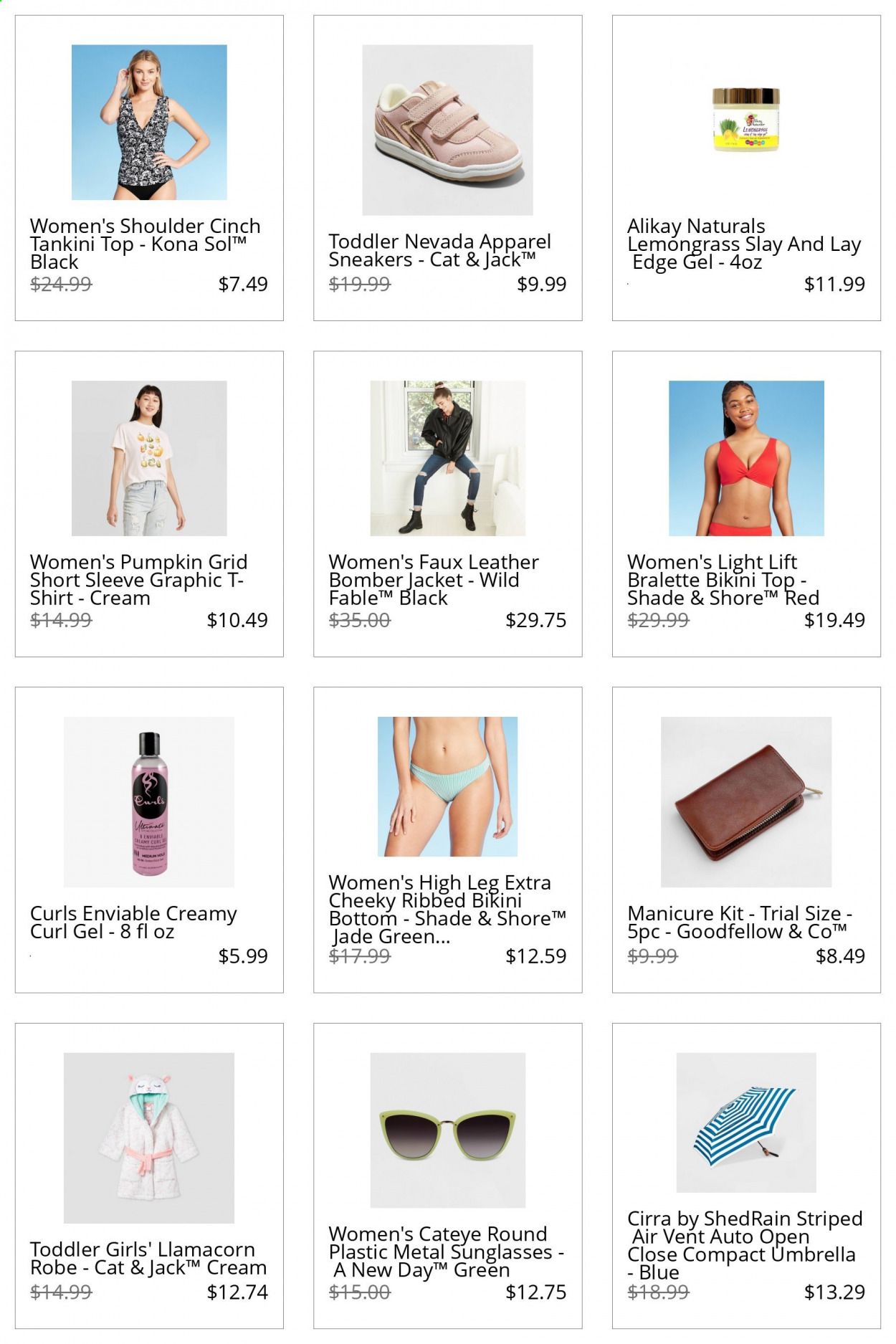Select the Manicure Kit Trial Size title
Screen dimensions: 896x1344
tap(740, 923)
